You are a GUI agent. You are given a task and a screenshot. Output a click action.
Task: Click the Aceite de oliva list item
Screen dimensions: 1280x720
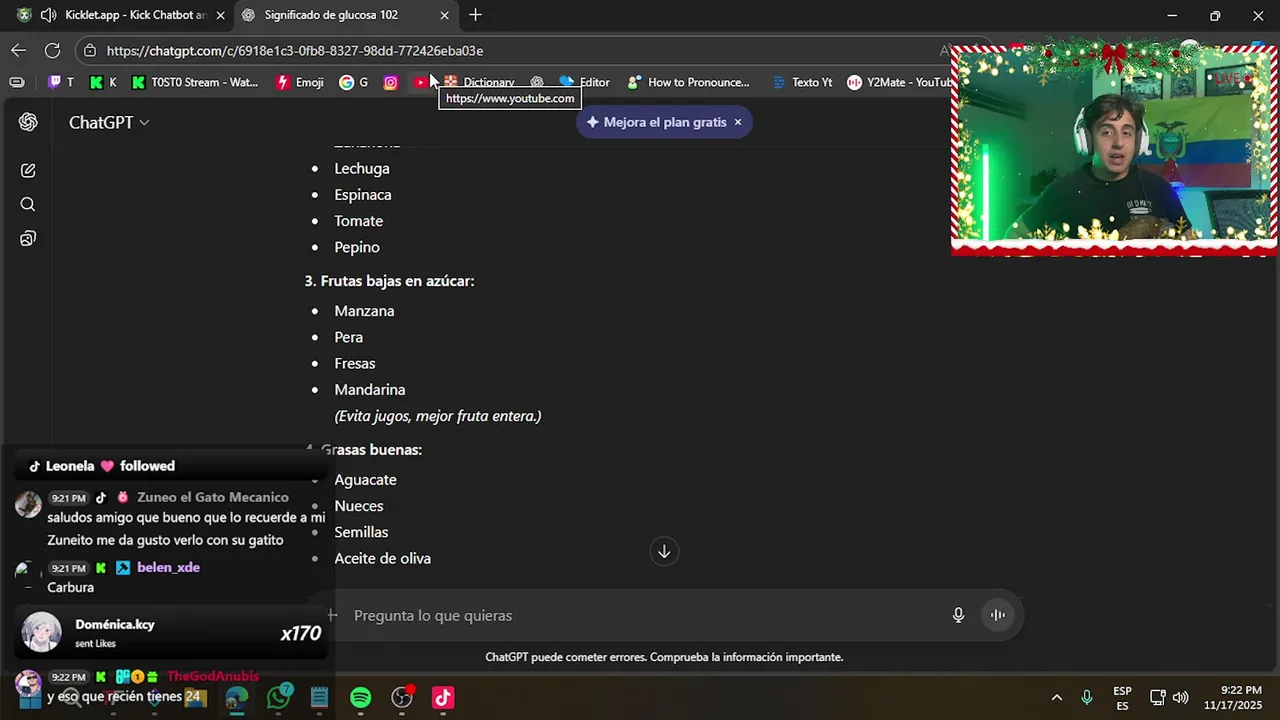382,558
